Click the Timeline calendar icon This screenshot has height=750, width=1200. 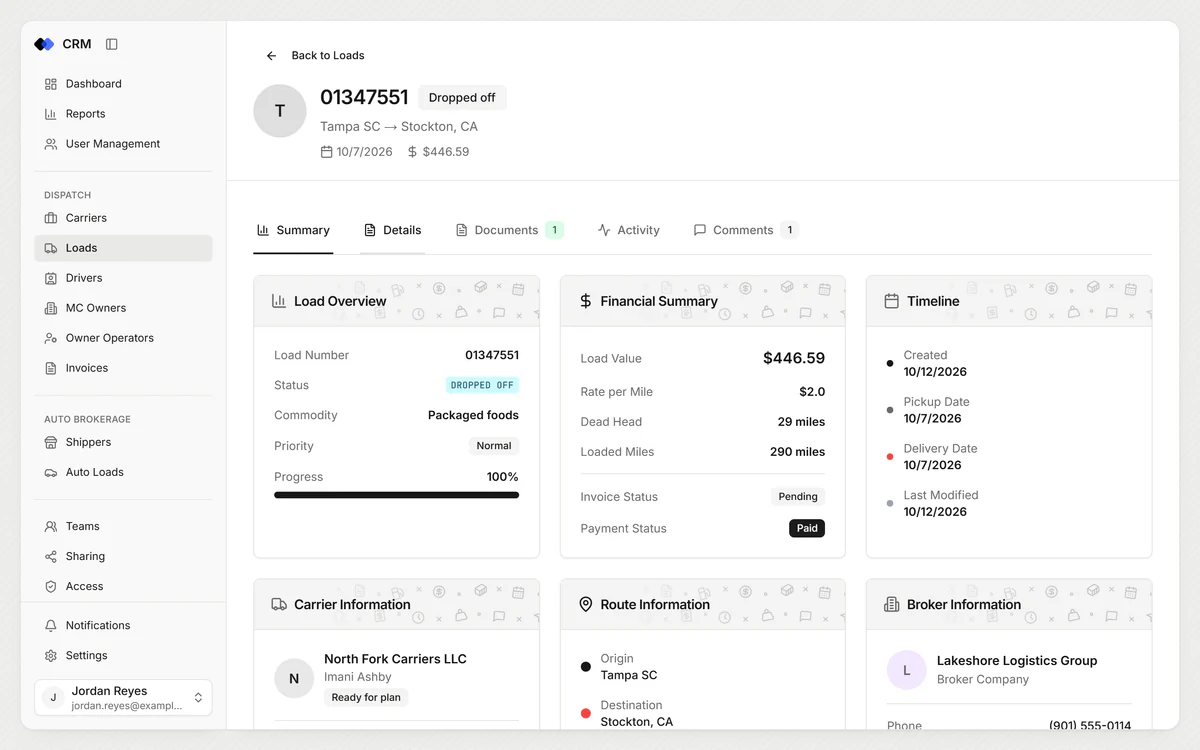892,301
